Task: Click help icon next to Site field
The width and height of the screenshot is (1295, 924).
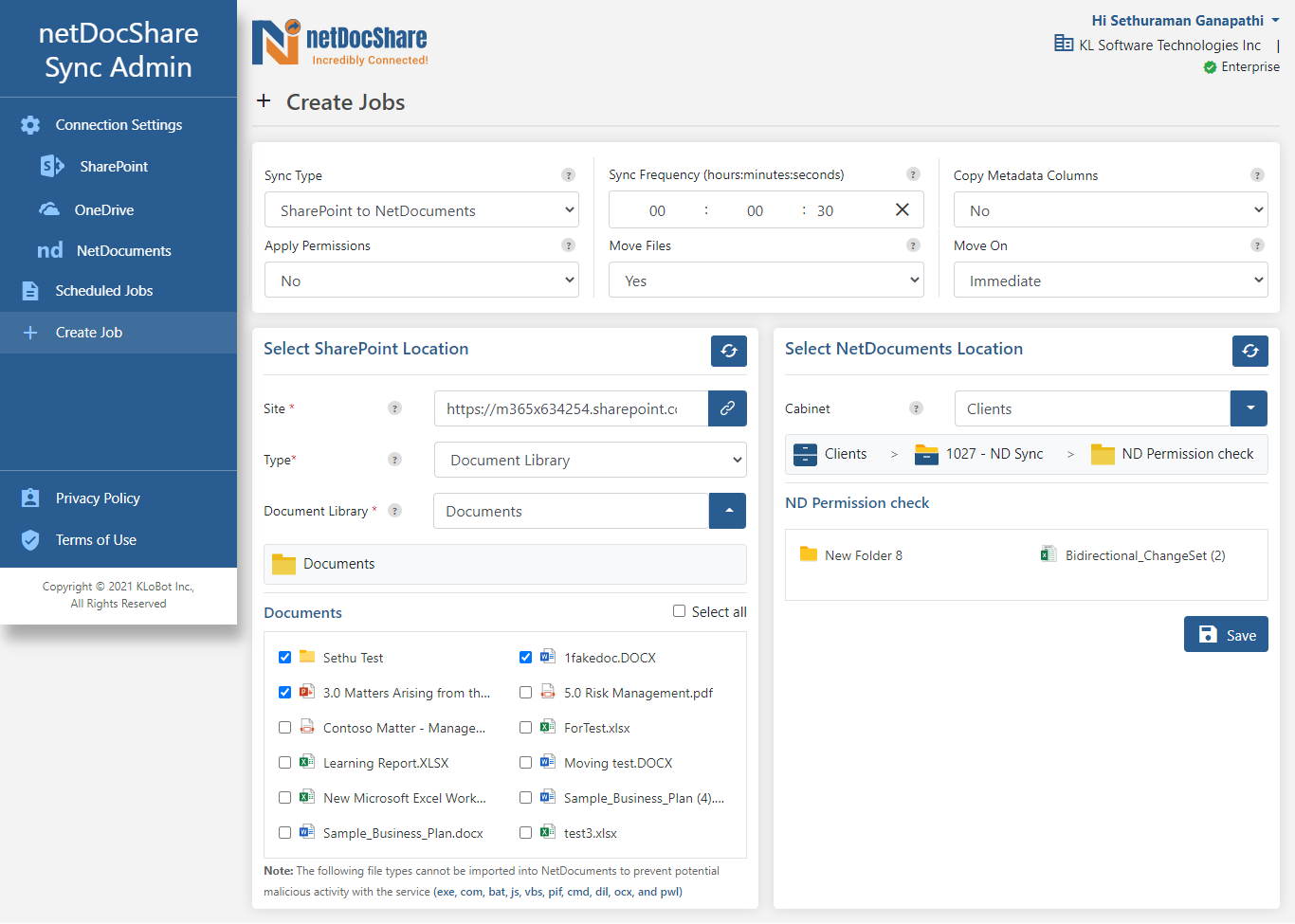Action: (394, 408)
